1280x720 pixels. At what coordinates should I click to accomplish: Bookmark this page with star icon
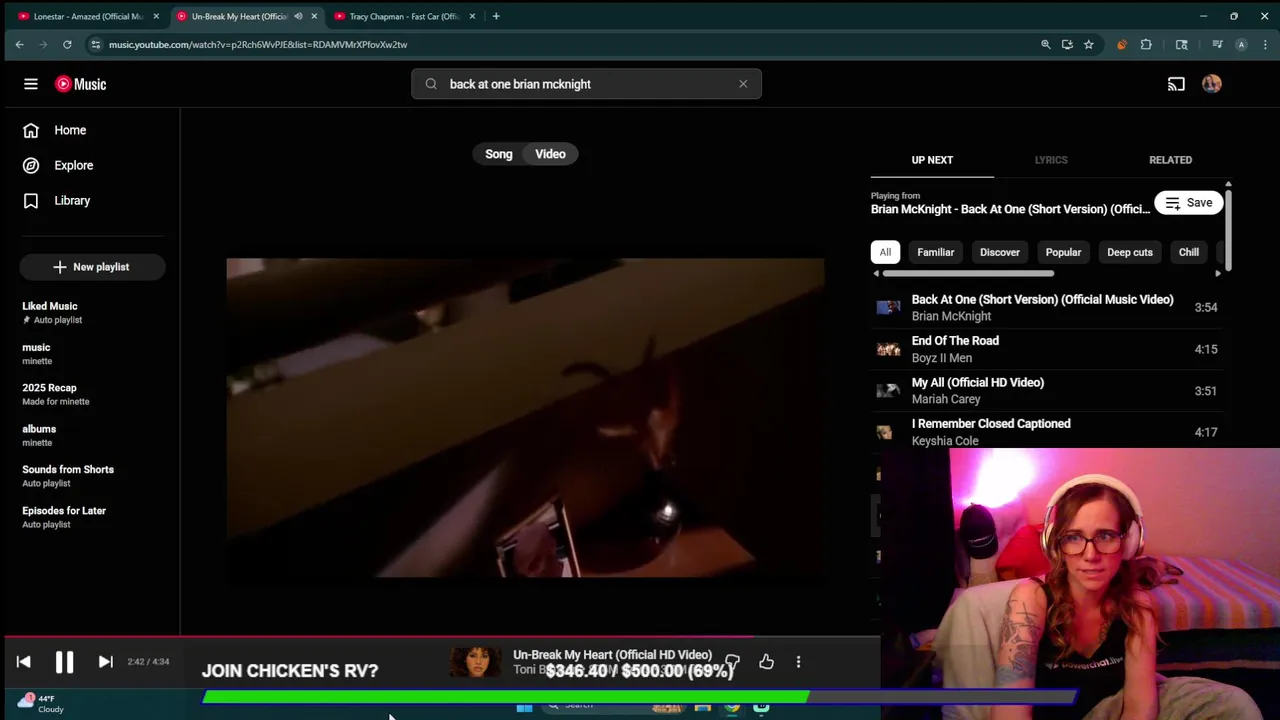1088,44
